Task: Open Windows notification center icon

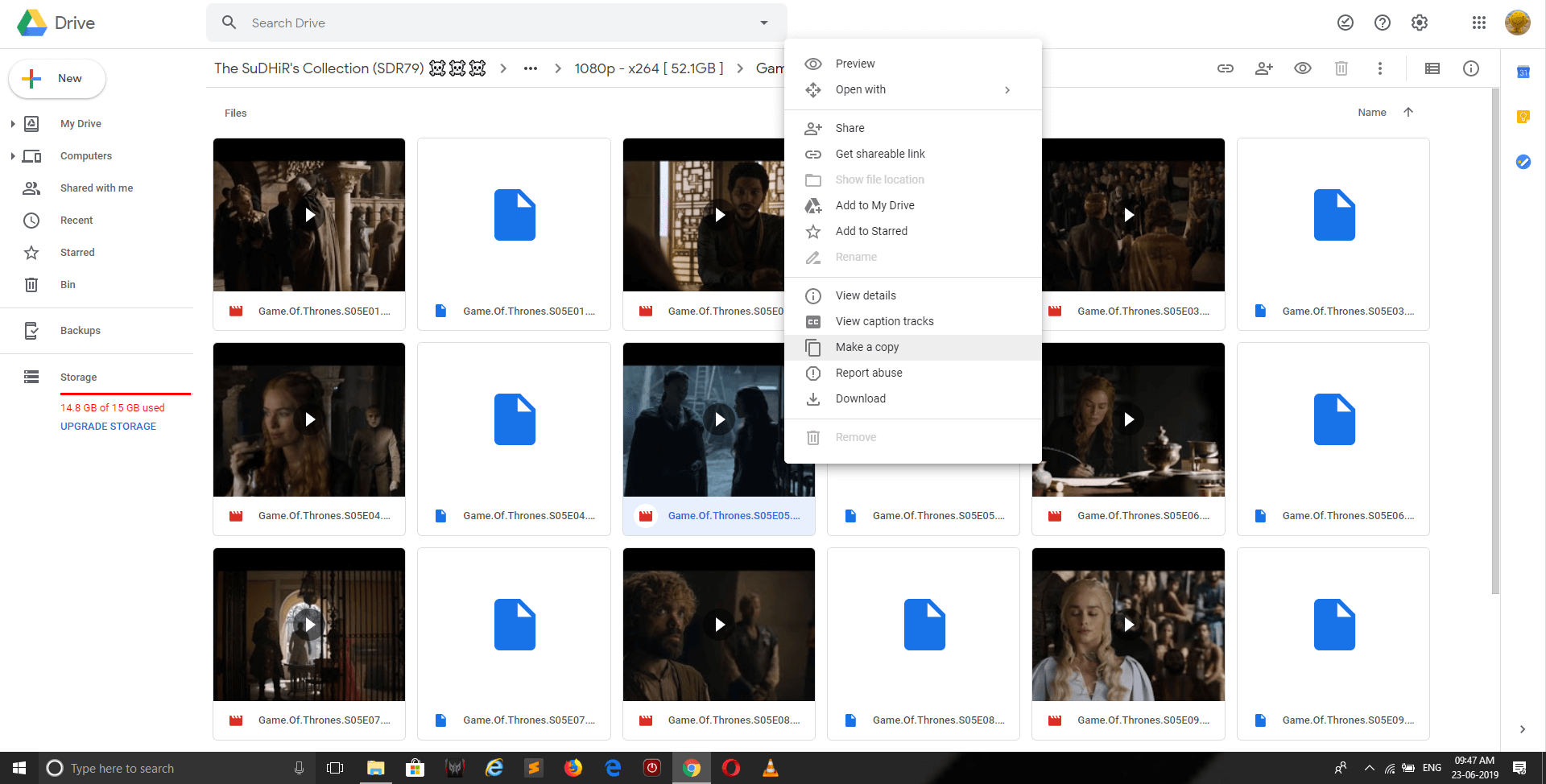Action: (x=1519, y=768)
